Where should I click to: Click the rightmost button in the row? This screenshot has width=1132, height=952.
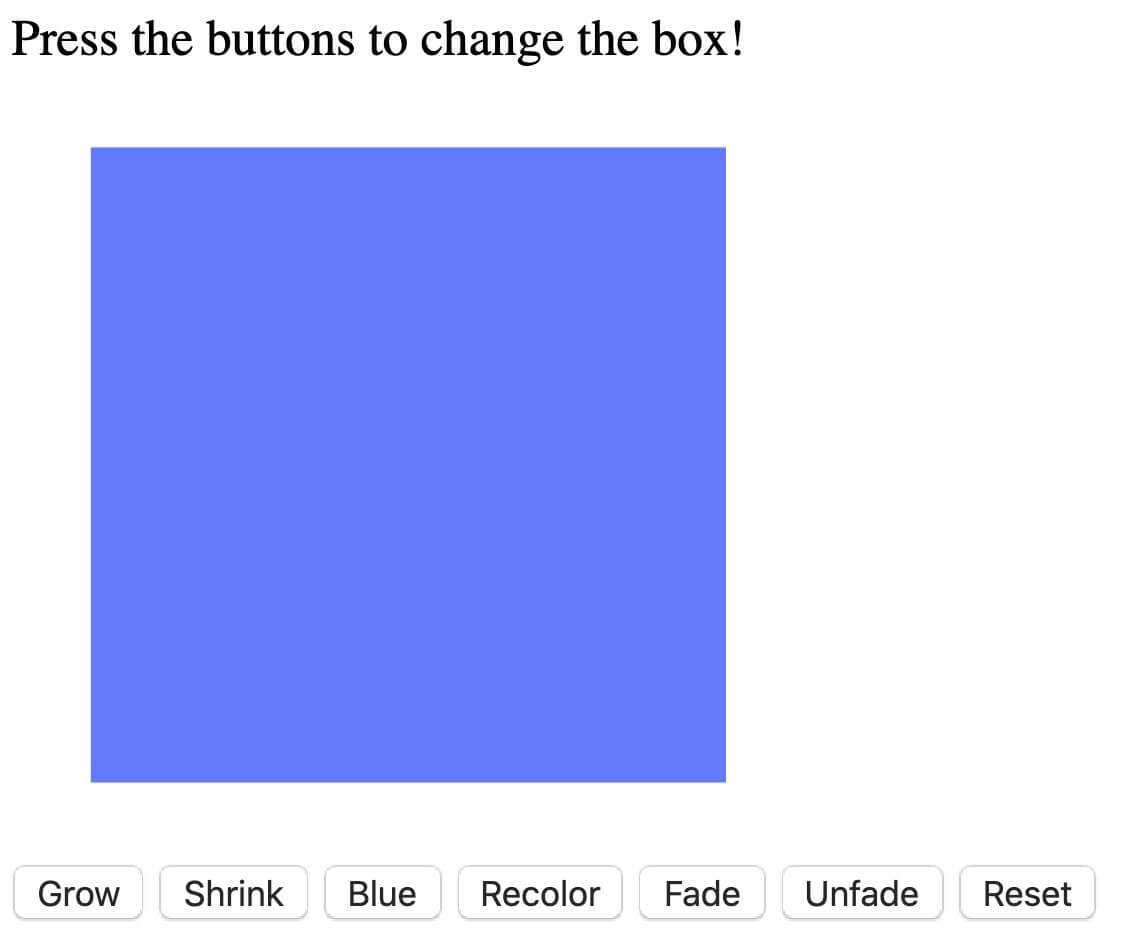pyautogui.click(x=1028, y=893)
